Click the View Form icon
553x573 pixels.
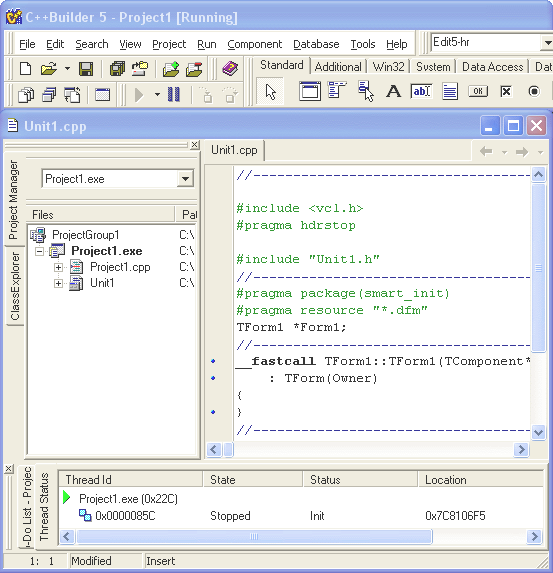pyautogui.click(x=49, y=95)
